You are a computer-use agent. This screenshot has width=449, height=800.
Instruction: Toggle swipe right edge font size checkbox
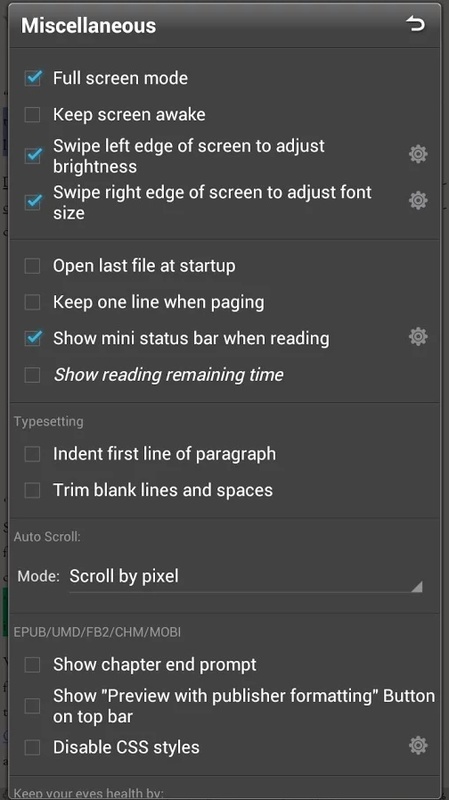pos(33,202)
